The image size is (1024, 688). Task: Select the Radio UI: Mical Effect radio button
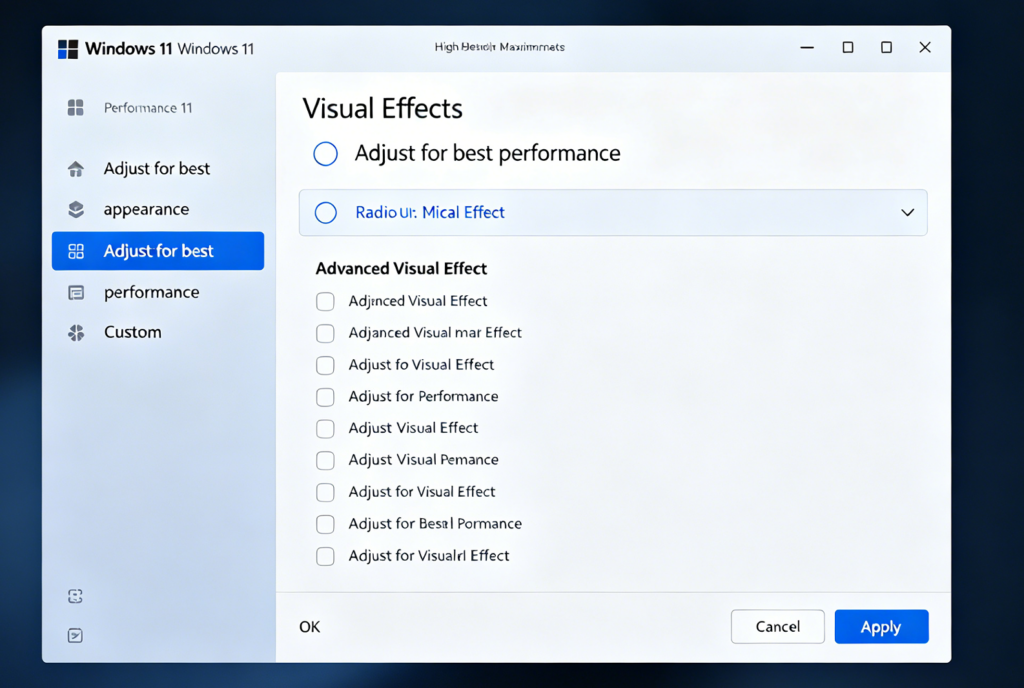[x=325, y=213]
